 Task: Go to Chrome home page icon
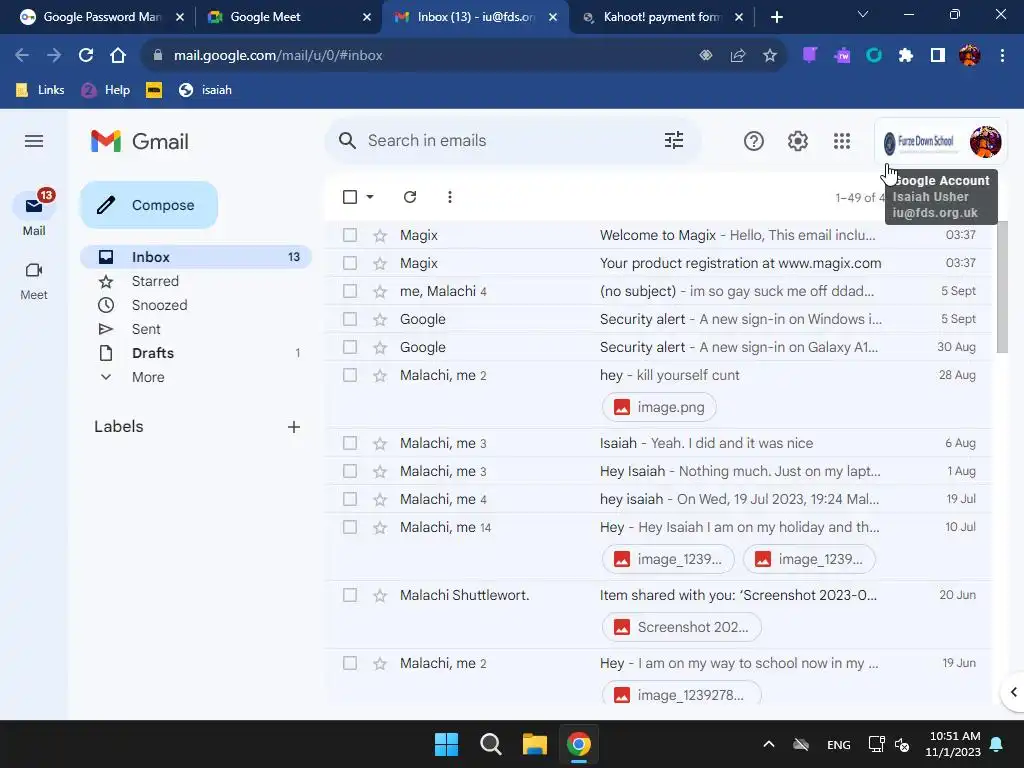tap(118, 56)
